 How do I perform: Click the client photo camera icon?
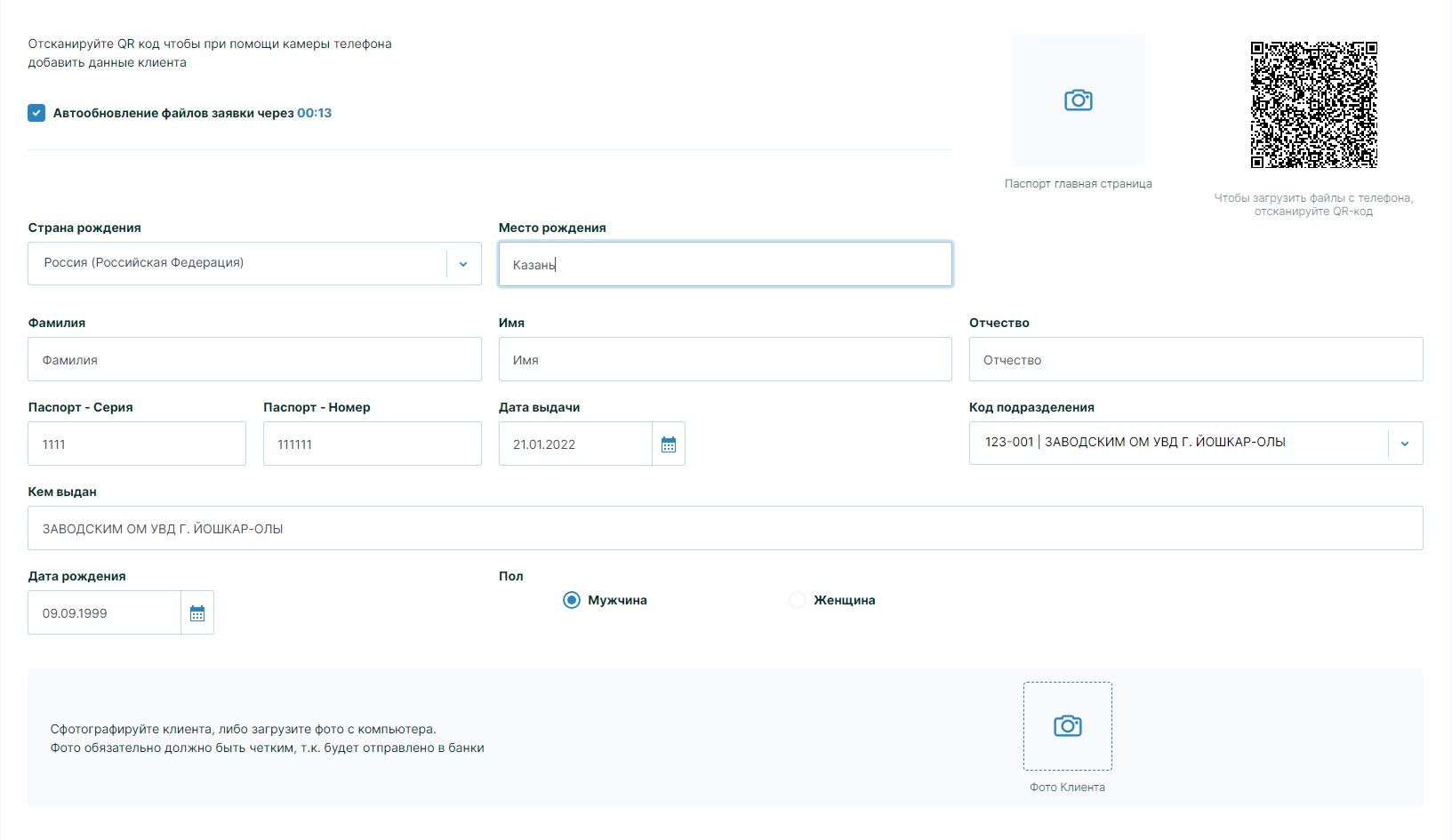[x=1067, y=726]
